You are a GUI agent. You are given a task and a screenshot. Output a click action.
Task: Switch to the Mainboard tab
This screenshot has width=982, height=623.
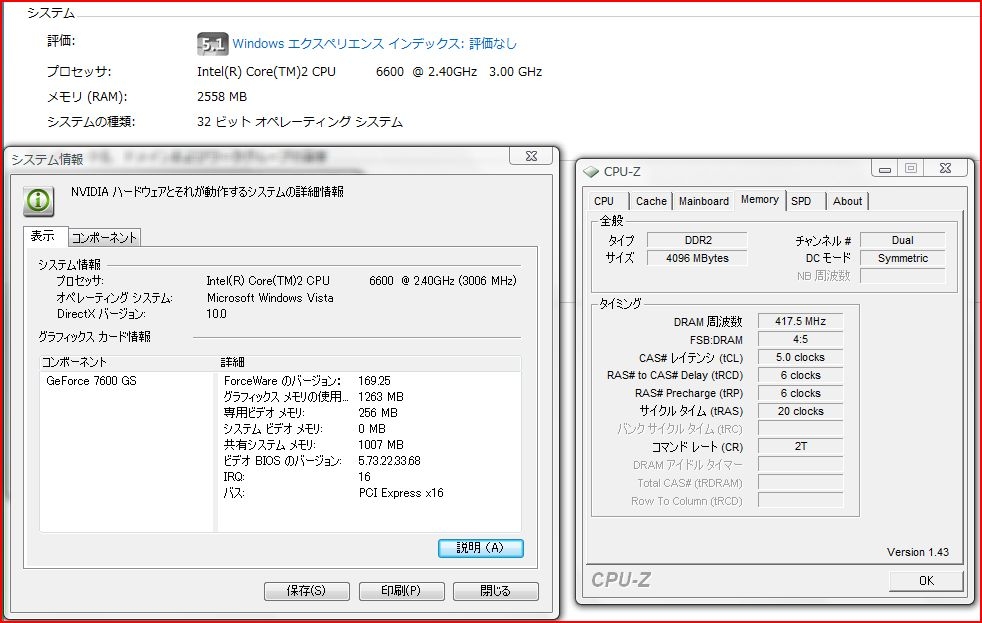(704, 201)
